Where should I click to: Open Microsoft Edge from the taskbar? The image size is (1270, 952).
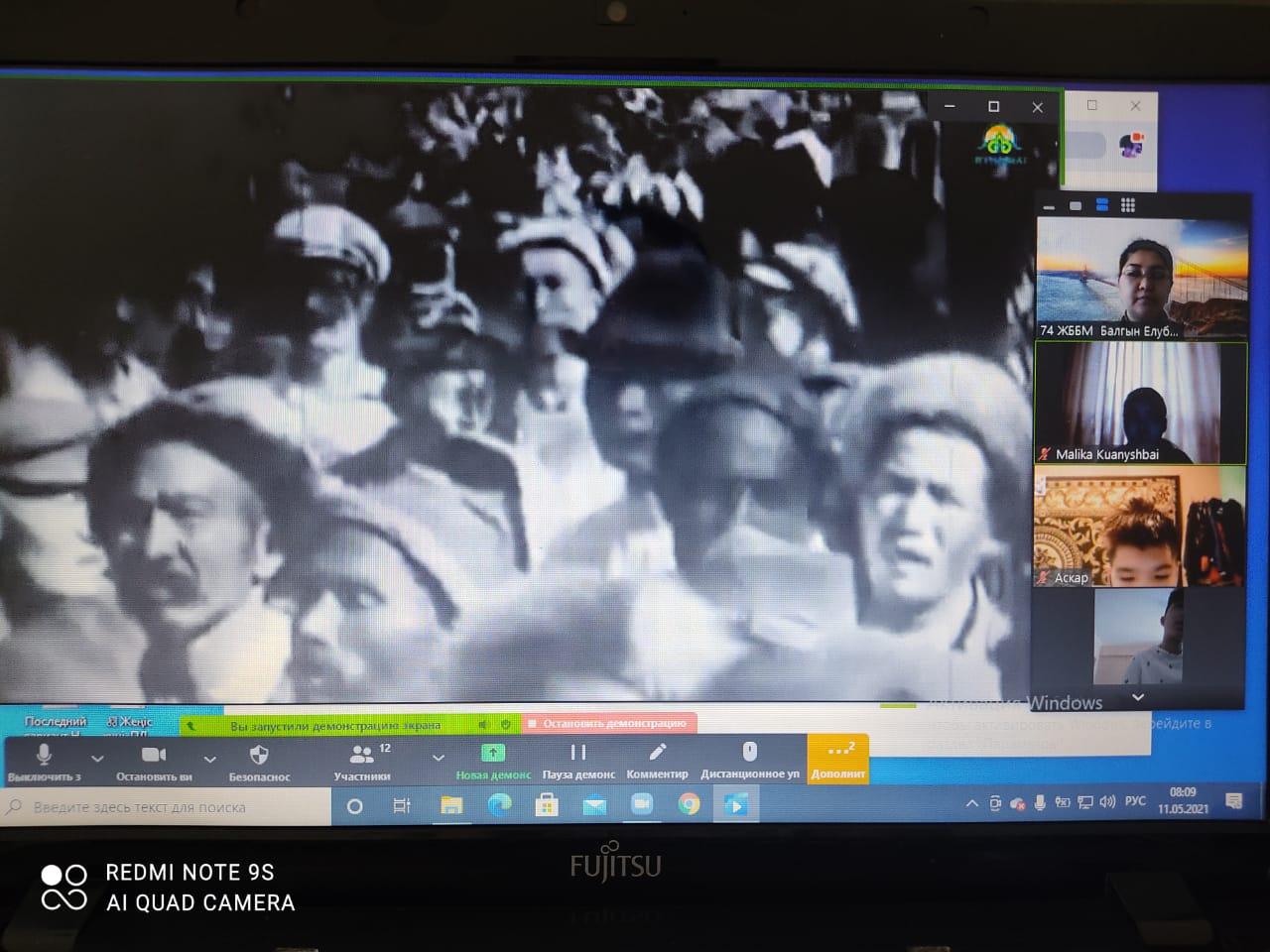tap(499, 805)
